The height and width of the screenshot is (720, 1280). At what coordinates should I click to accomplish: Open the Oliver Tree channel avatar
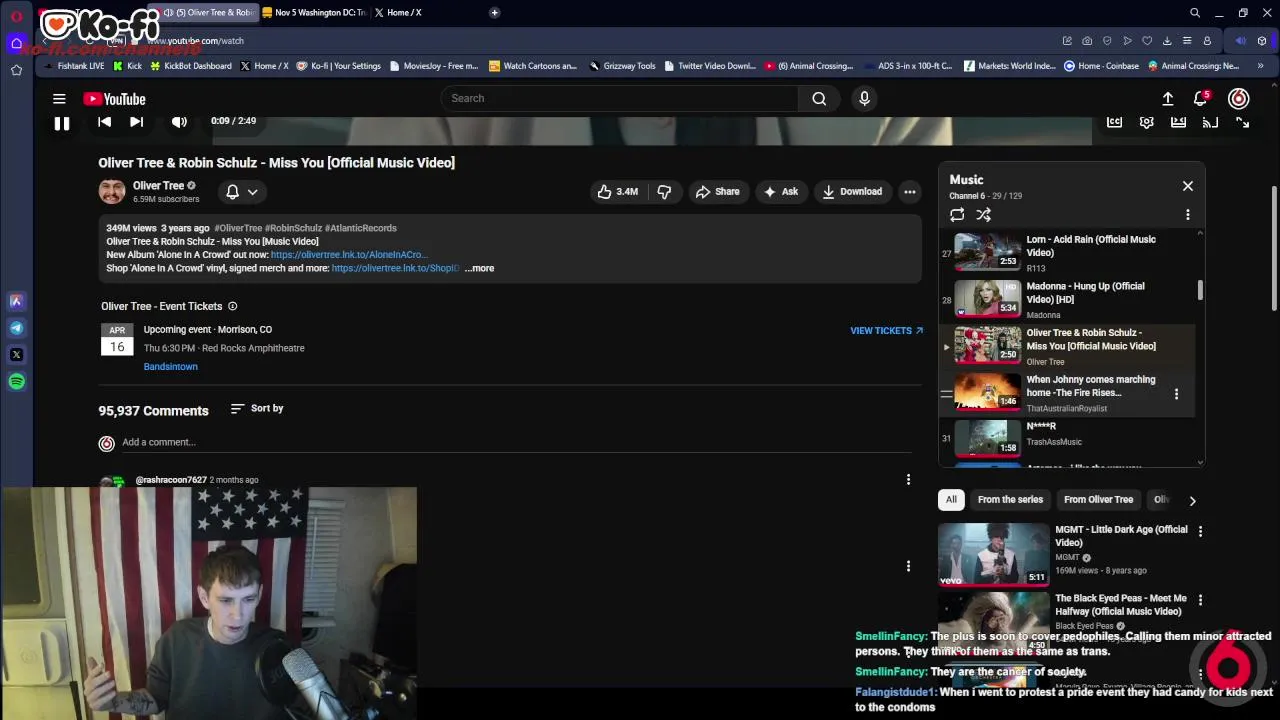point(112,191)
